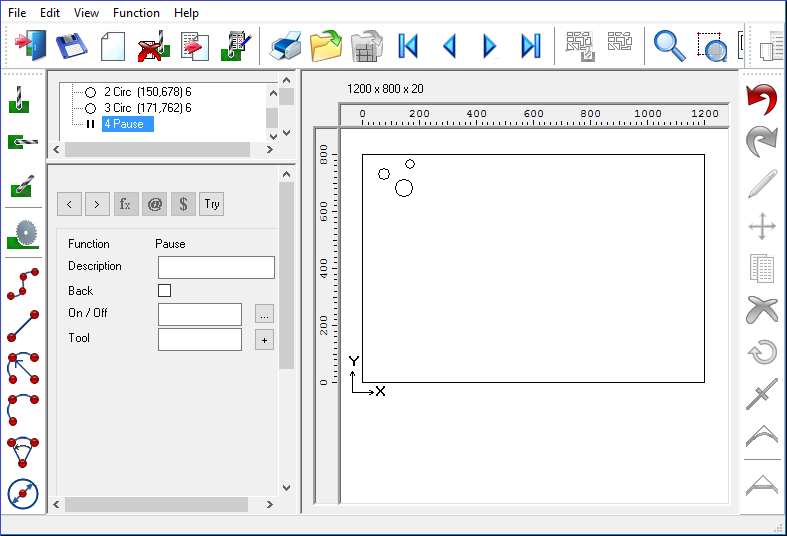This screenshot has height=536, width=787.
Task: Jump to the first record arrow
Action: click(x=408, y=46)
